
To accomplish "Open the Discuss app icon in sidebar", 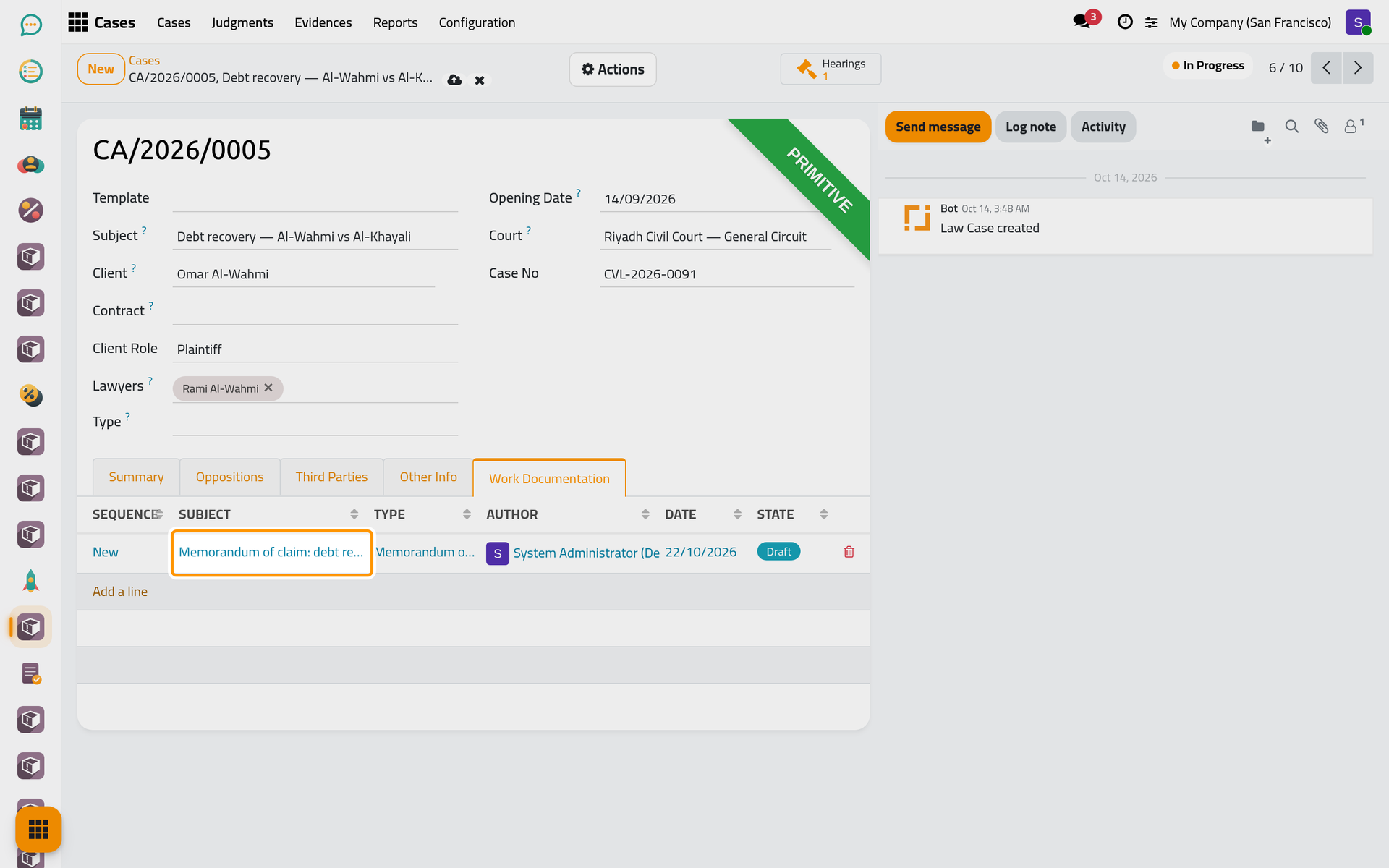I will pos(30,25).
